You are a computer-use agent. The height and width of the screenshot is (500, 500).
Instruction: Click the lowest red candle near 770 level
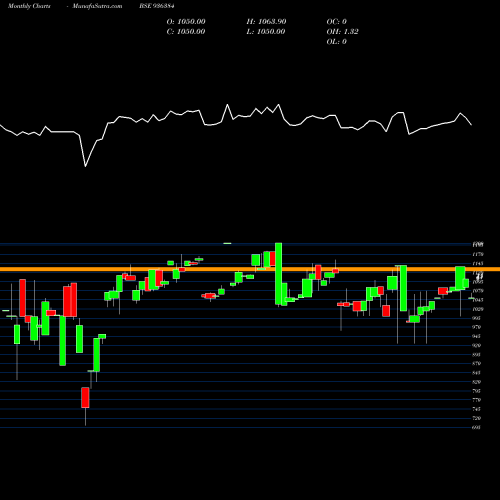[x=85, y=397]
